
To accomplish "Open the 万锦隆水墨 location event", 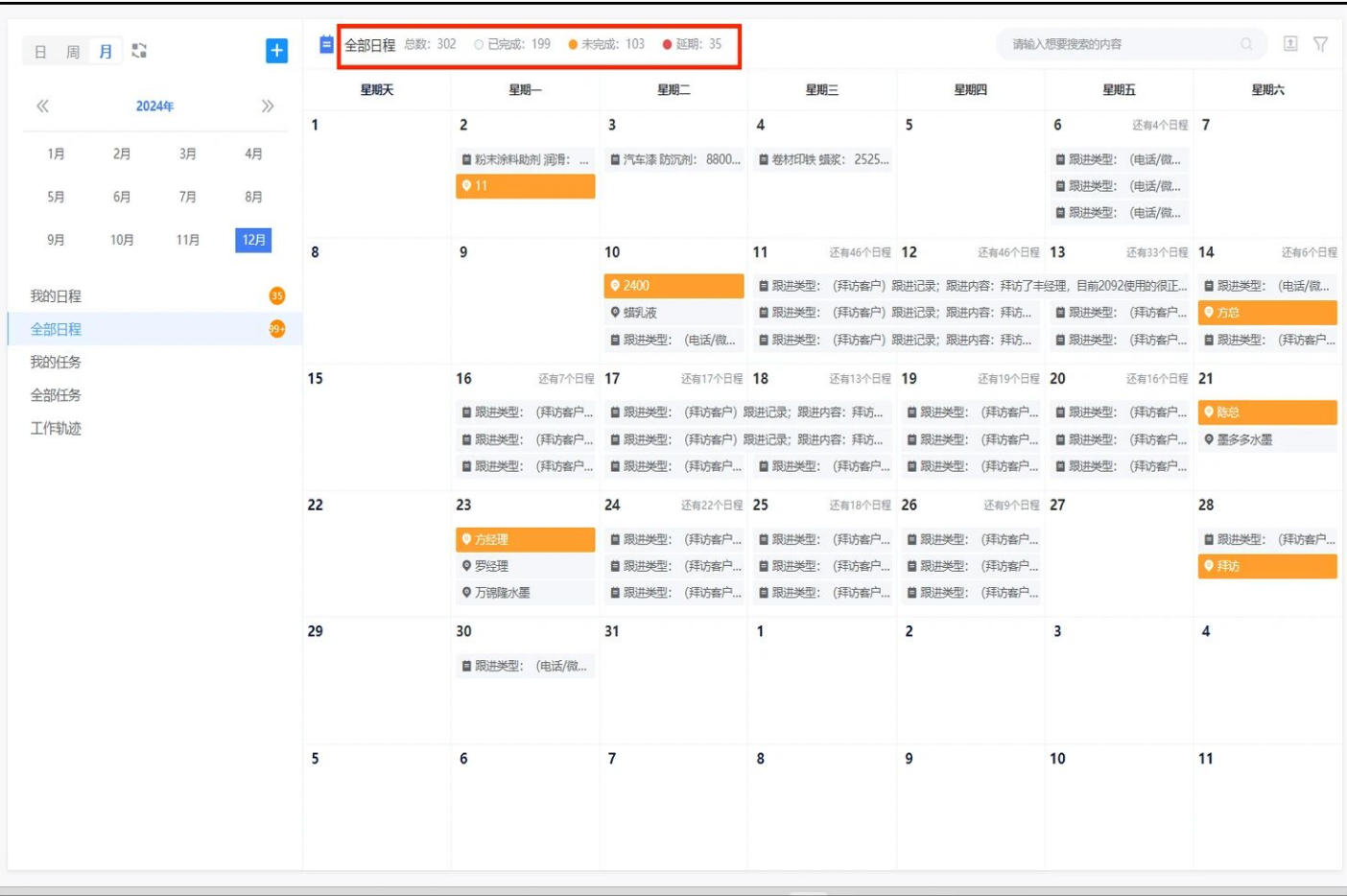I will [526, 593].
